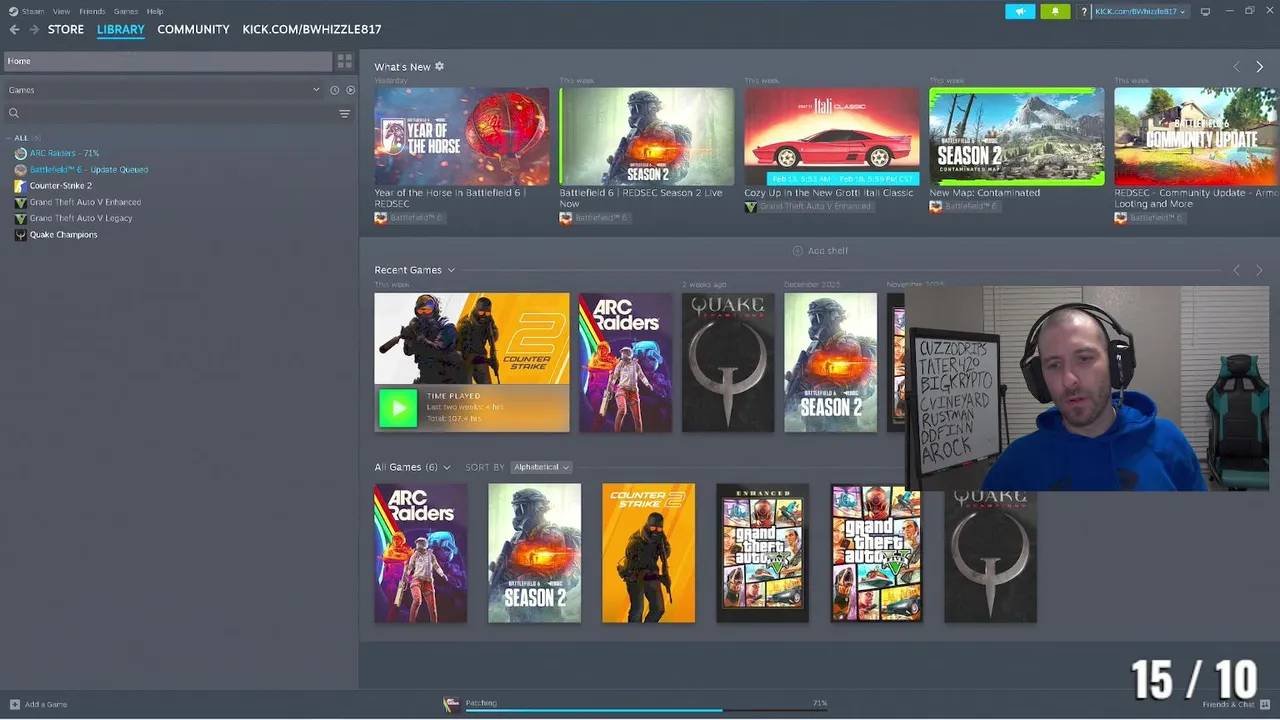The image size is (1280, 720).
Task: Click the Patching download progress bar
Action: (645, 709)
